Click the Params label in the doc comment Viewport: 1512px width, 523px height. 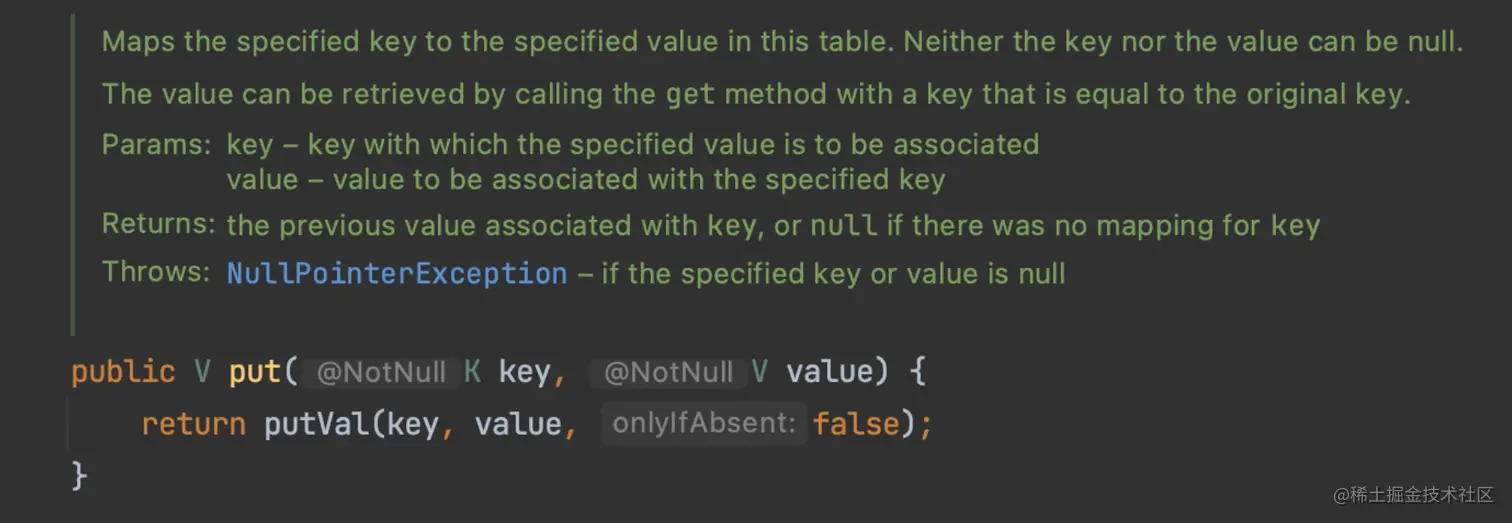155,144
